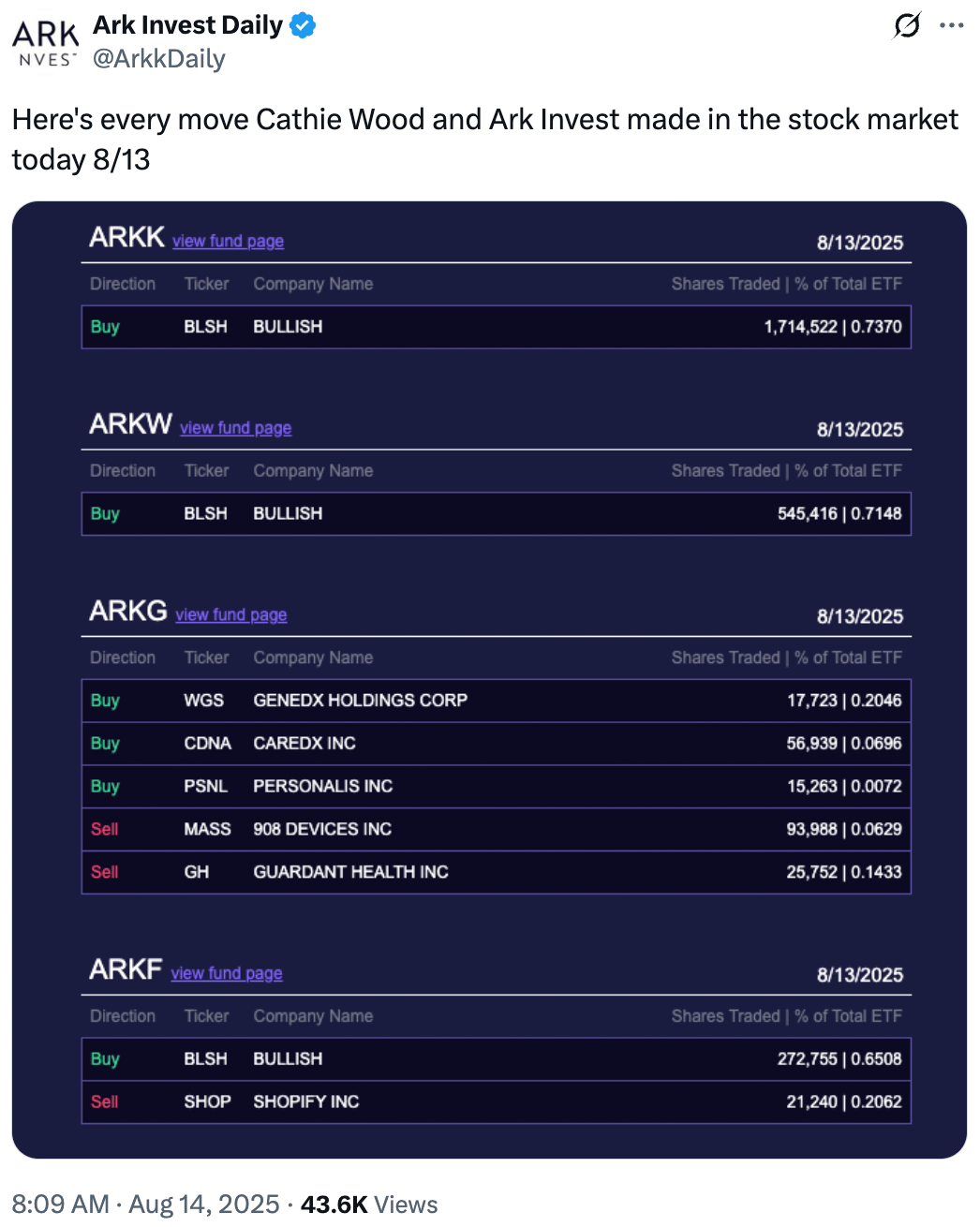
Task: Click the value 17,723 | 0.2046
Action: [x=844, y=701]
